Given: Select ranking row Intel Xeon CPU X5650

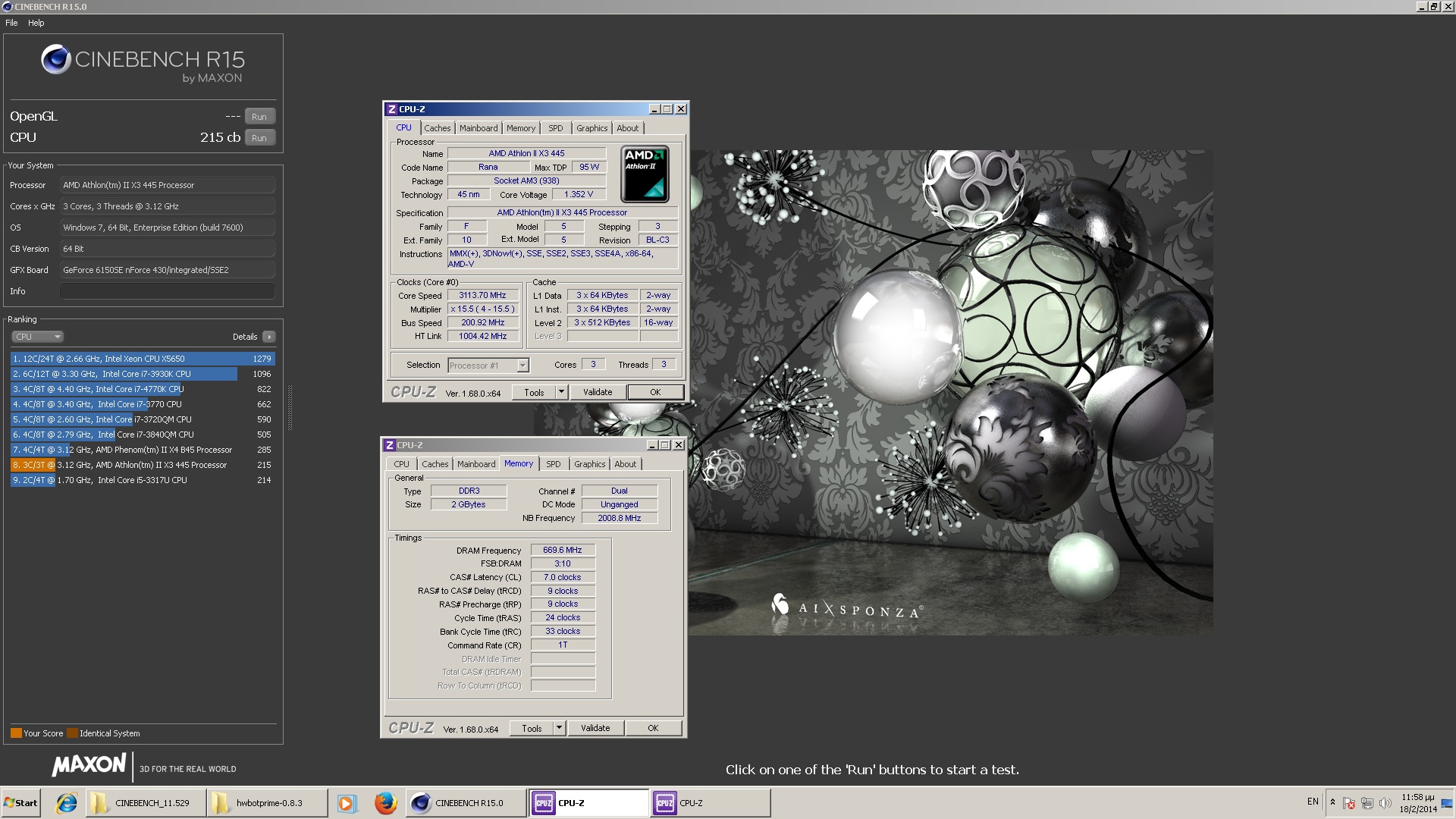Looking at the screenshot, I should 143,359.
